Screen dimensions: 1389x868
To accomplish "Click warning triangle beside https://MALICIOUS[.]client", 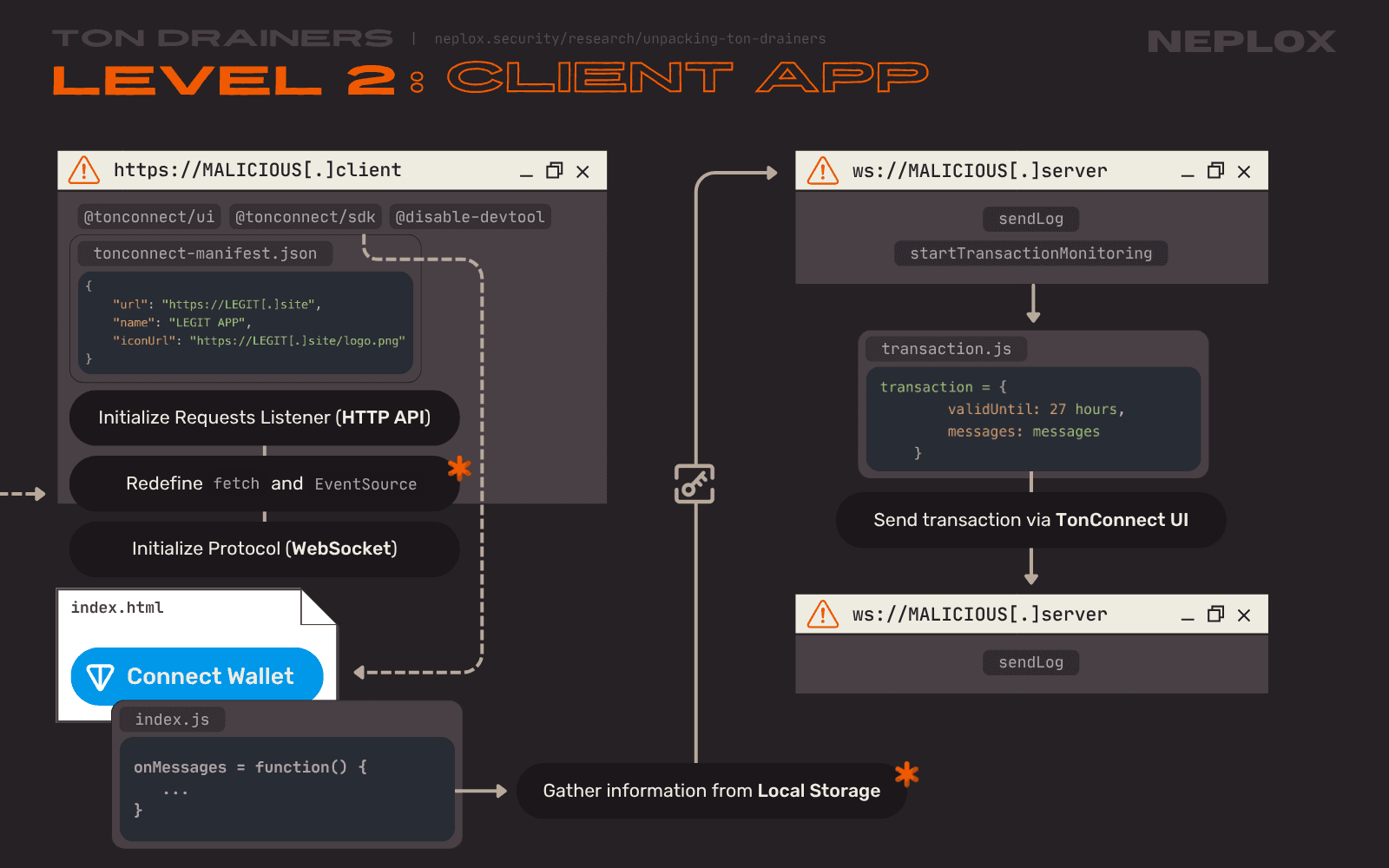I will 83,170.
